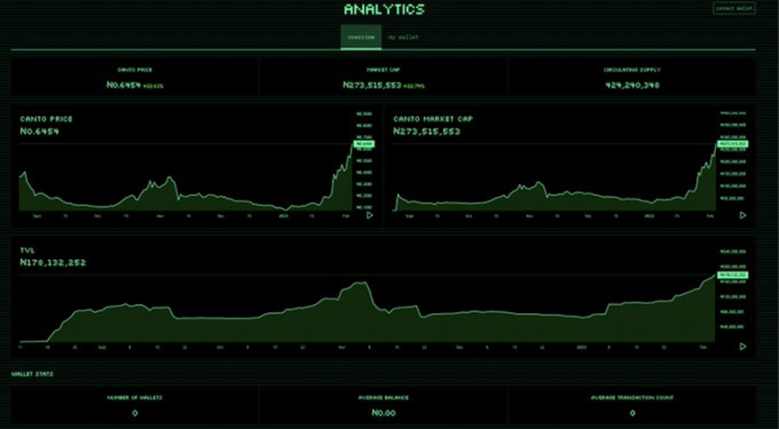Click the TVL chart area
The height and width of the screenshot is (429, 779).
coord(367,308)
